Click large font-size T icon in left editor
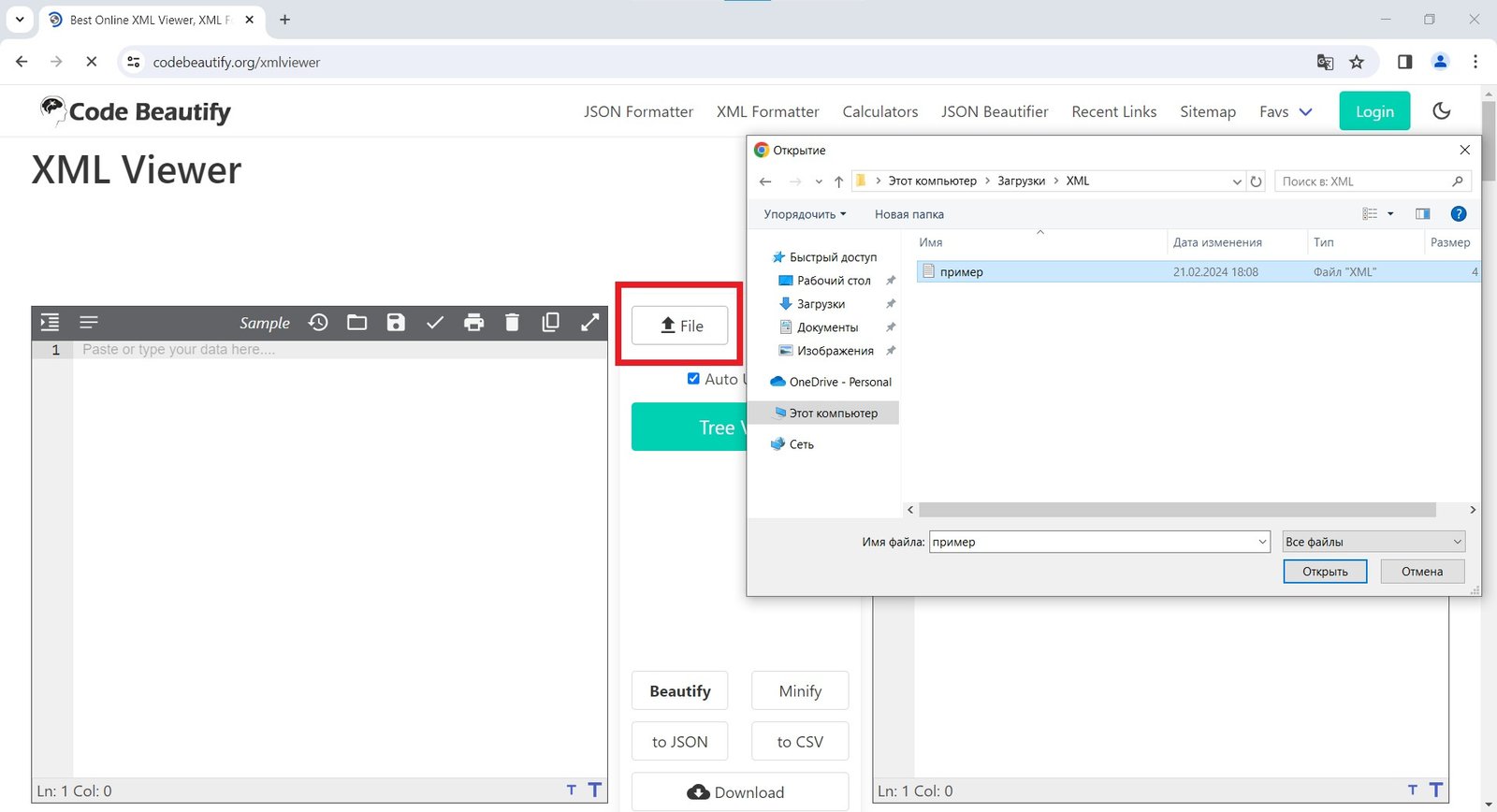This screenshot has width=1497, height=812. (594, 790)
